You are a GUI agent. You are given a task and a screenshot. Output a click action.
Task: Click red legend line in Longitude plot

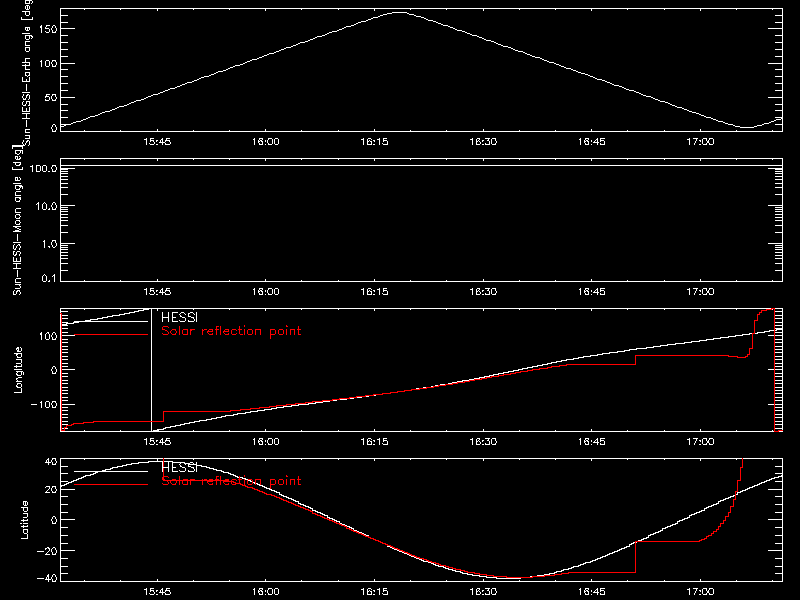111,335
